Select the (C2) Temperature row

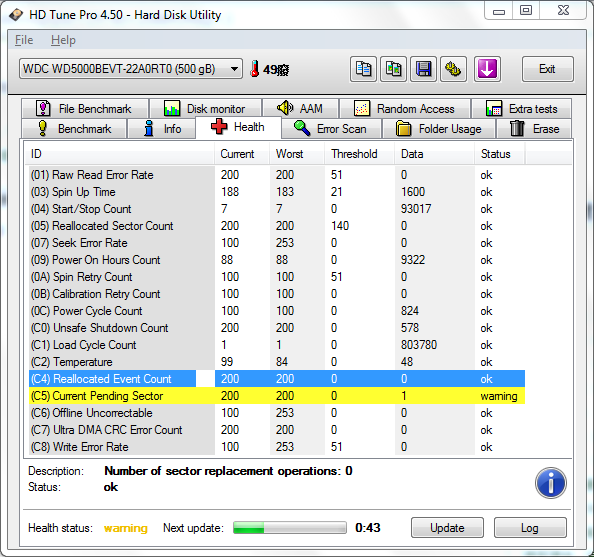[277, 362]
